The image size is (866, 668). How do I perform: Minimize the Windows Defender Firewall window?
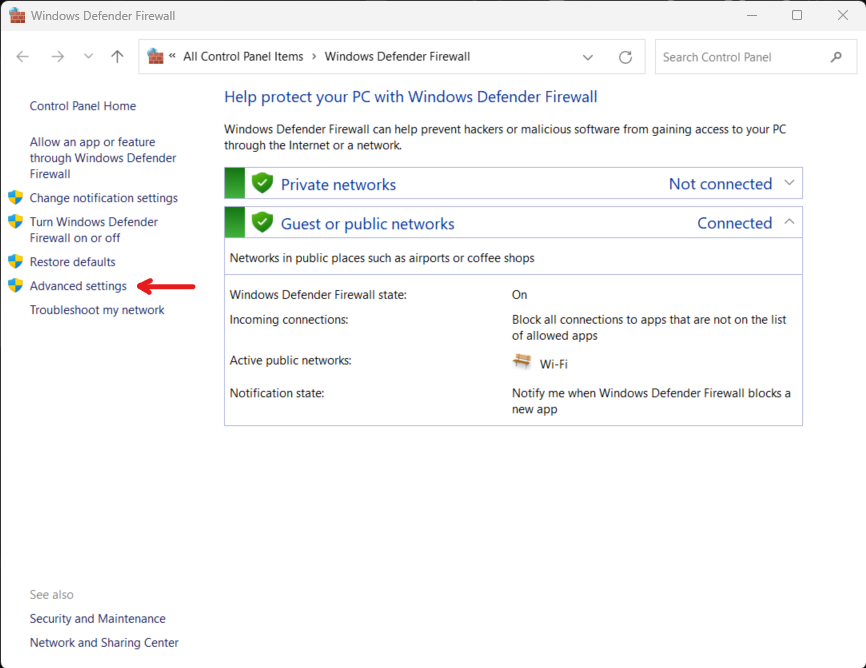752,15
